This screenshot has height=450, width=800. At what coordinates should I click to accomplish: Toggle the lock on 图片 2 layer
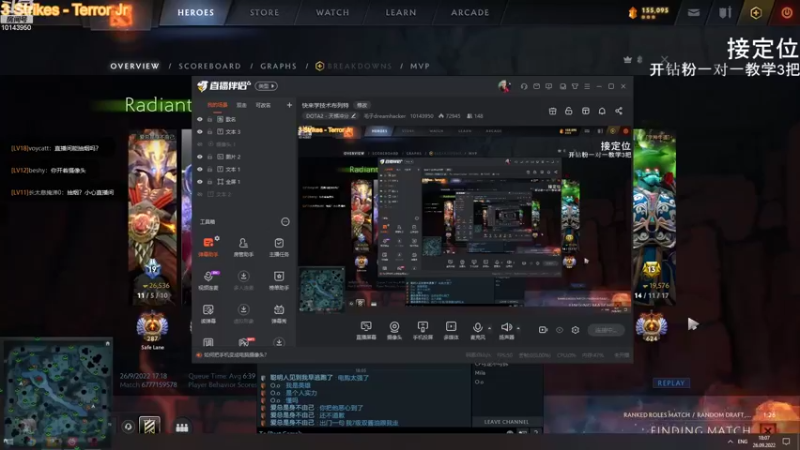point(210,157)
